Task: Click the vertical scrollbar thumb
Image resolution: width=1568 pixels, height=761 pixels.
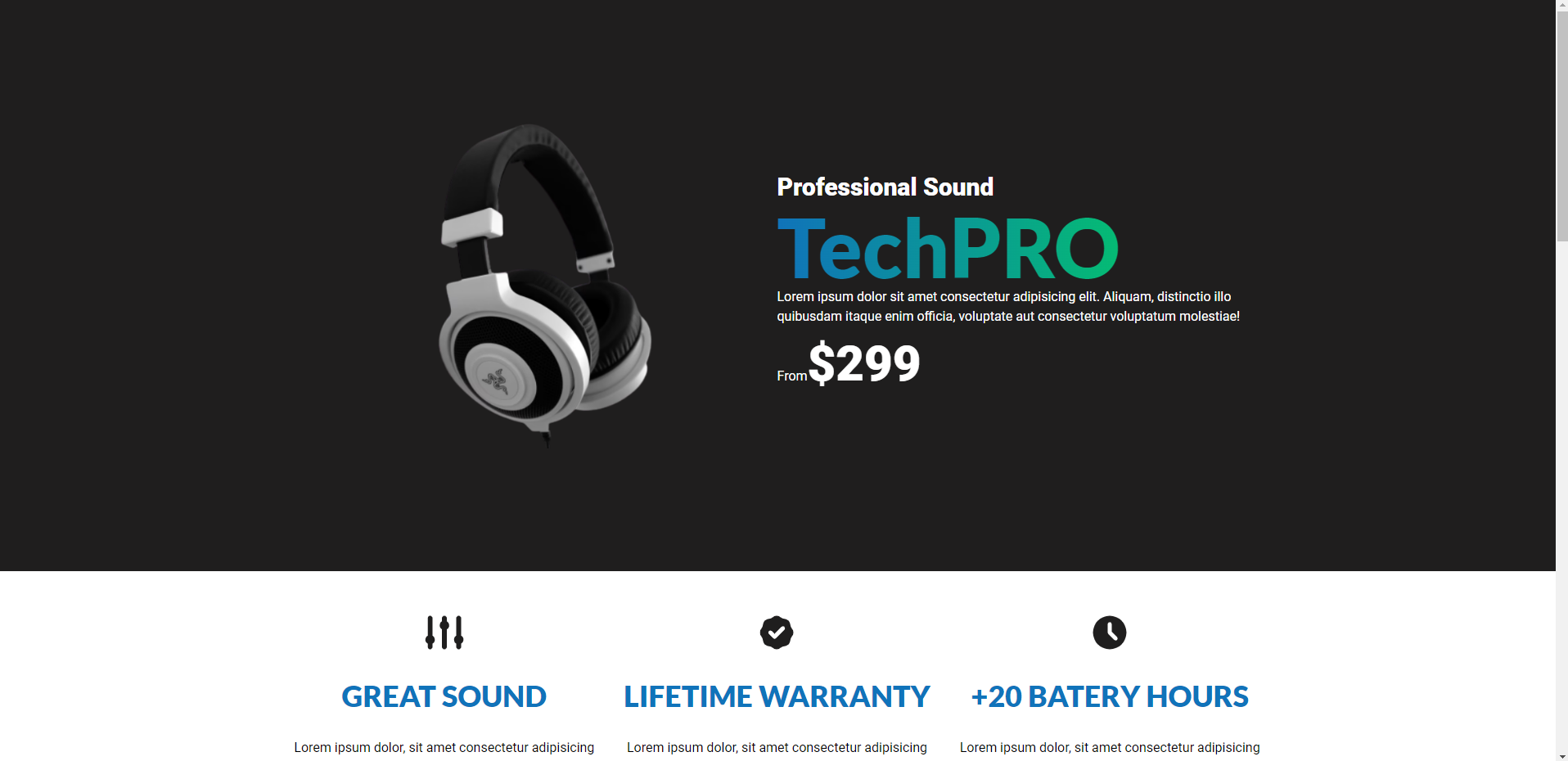Action: click(1561, 127)
